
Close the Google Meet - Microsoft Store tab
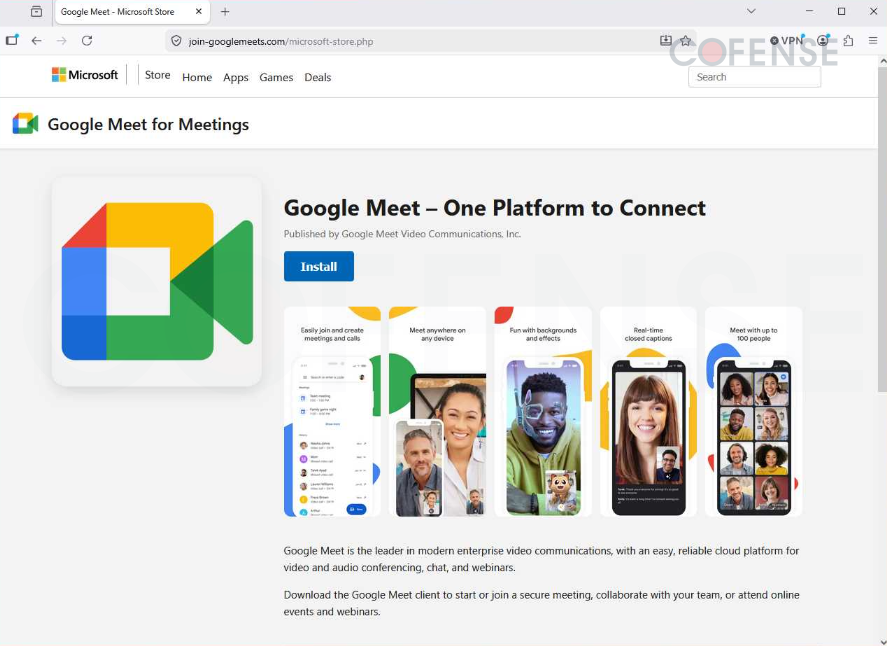[199, 11]
